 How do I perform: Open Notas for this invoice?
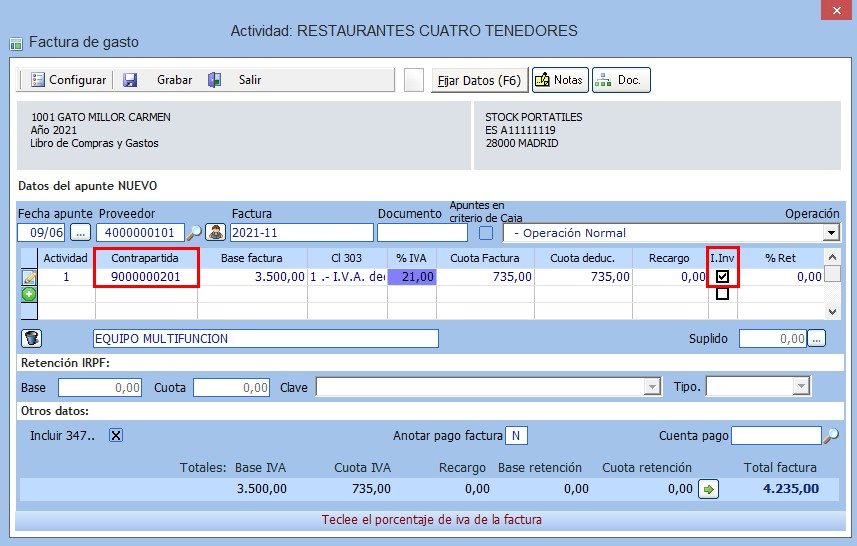(559, 80)
